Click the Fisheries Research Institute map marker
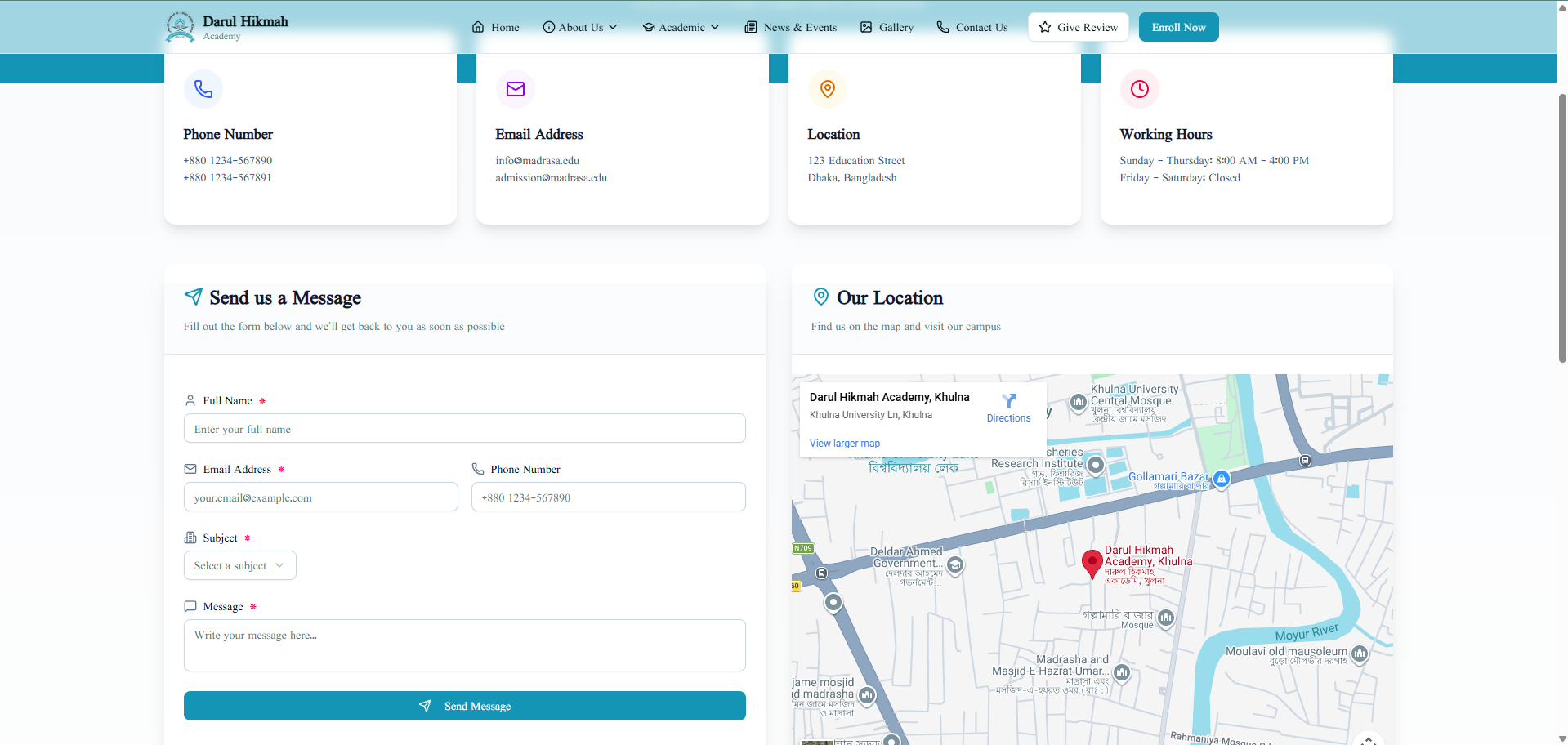 tap(1096, 465)
